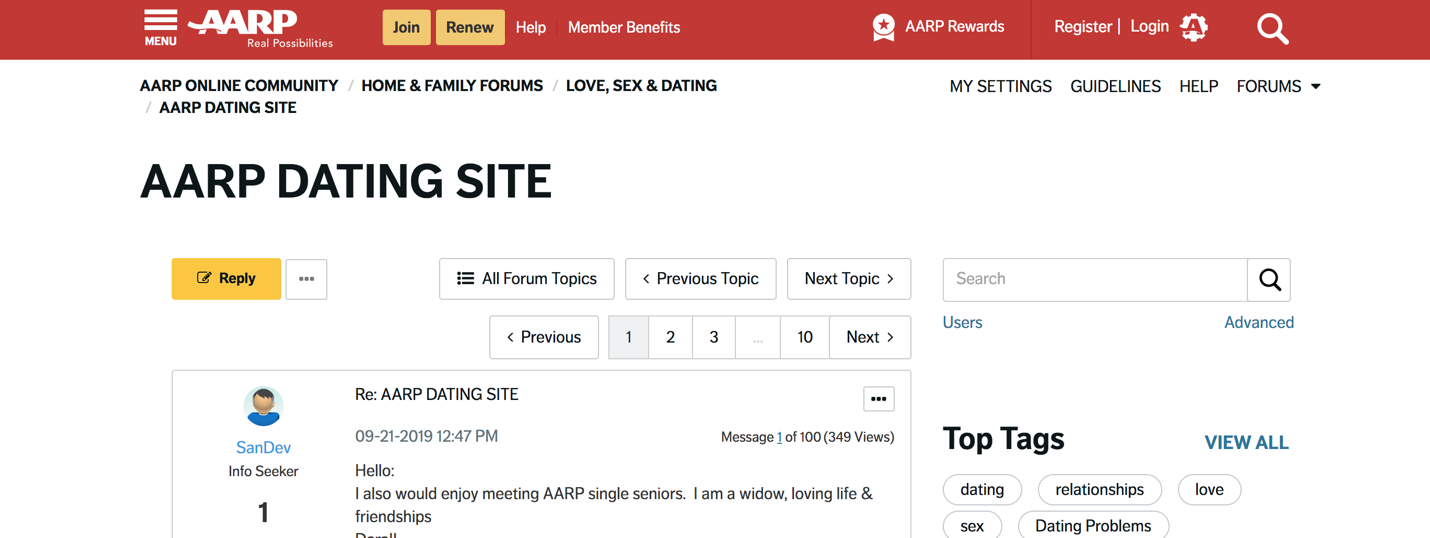Viewport: 1430px width, 538px height.
Task: Go to page 3
Action: (x=714, y=337)
